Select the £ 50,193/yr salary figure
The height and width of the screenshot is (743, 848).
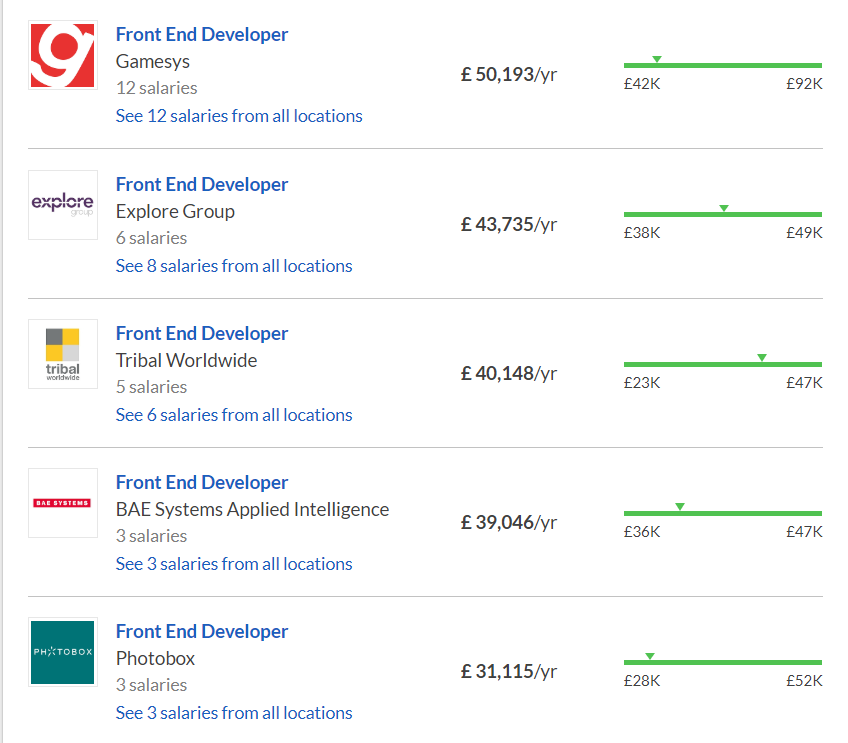[508, 75]
